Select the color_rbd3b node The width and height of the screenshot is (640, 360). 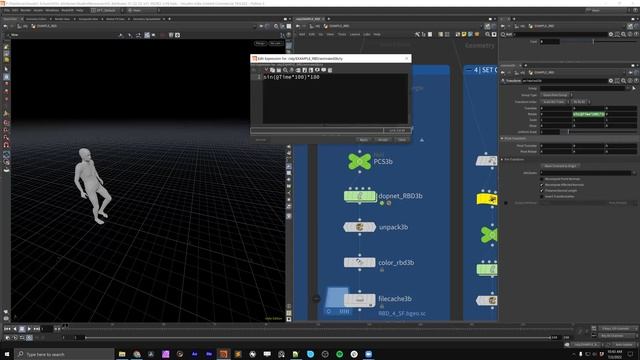tap(360, 262)
